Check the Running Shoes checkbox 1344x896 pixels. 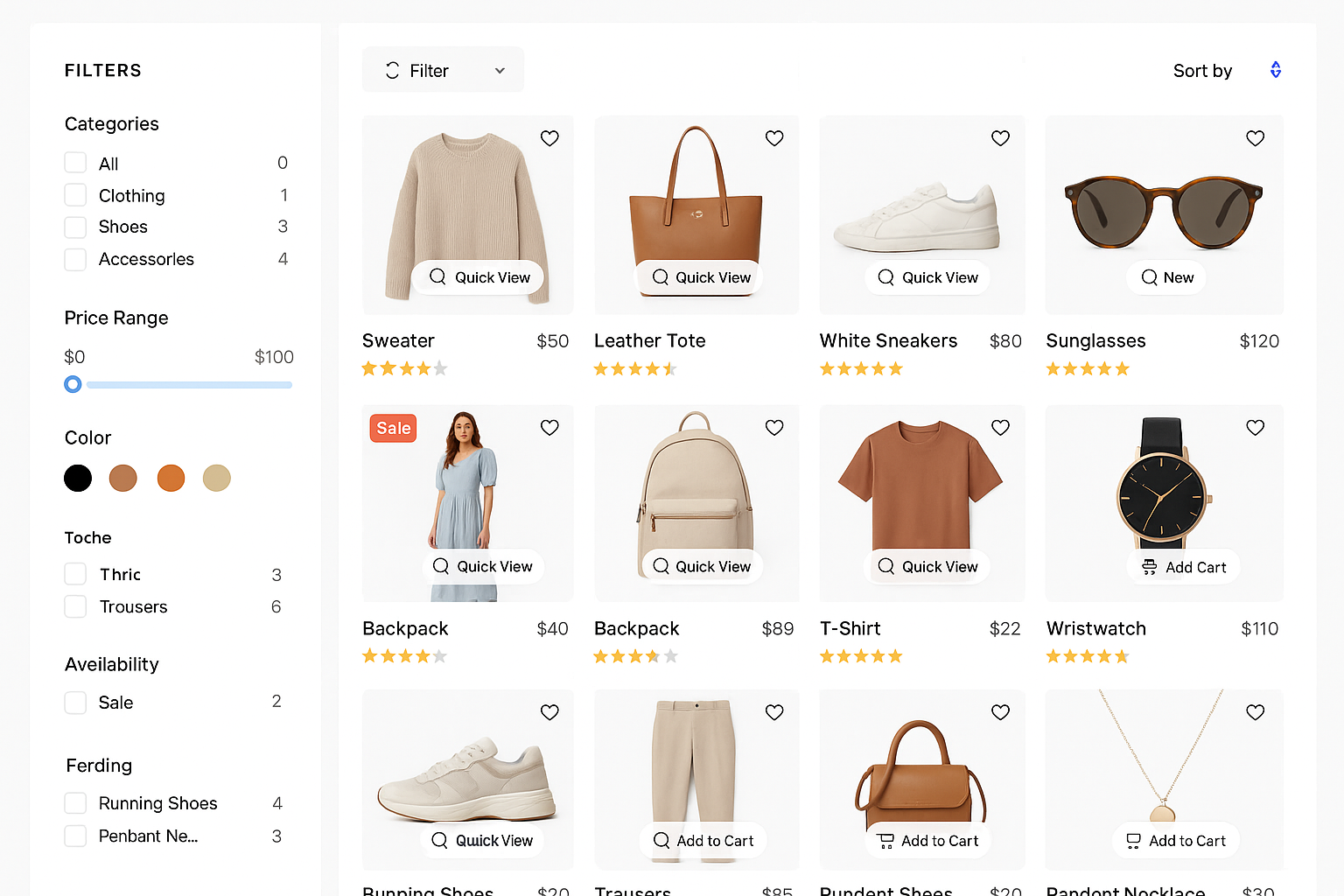tap(75, 802)
